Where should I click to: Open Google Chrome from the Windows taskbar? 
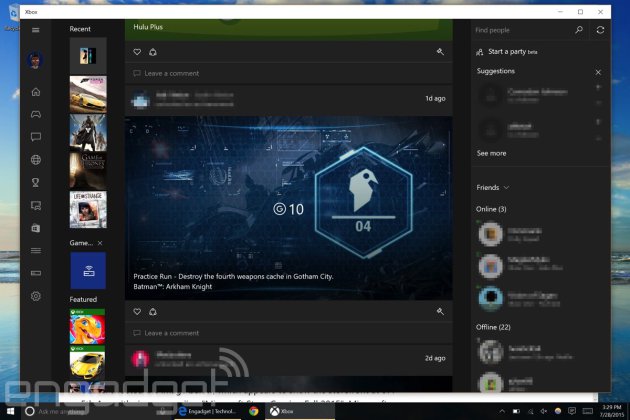pos(254,411)
